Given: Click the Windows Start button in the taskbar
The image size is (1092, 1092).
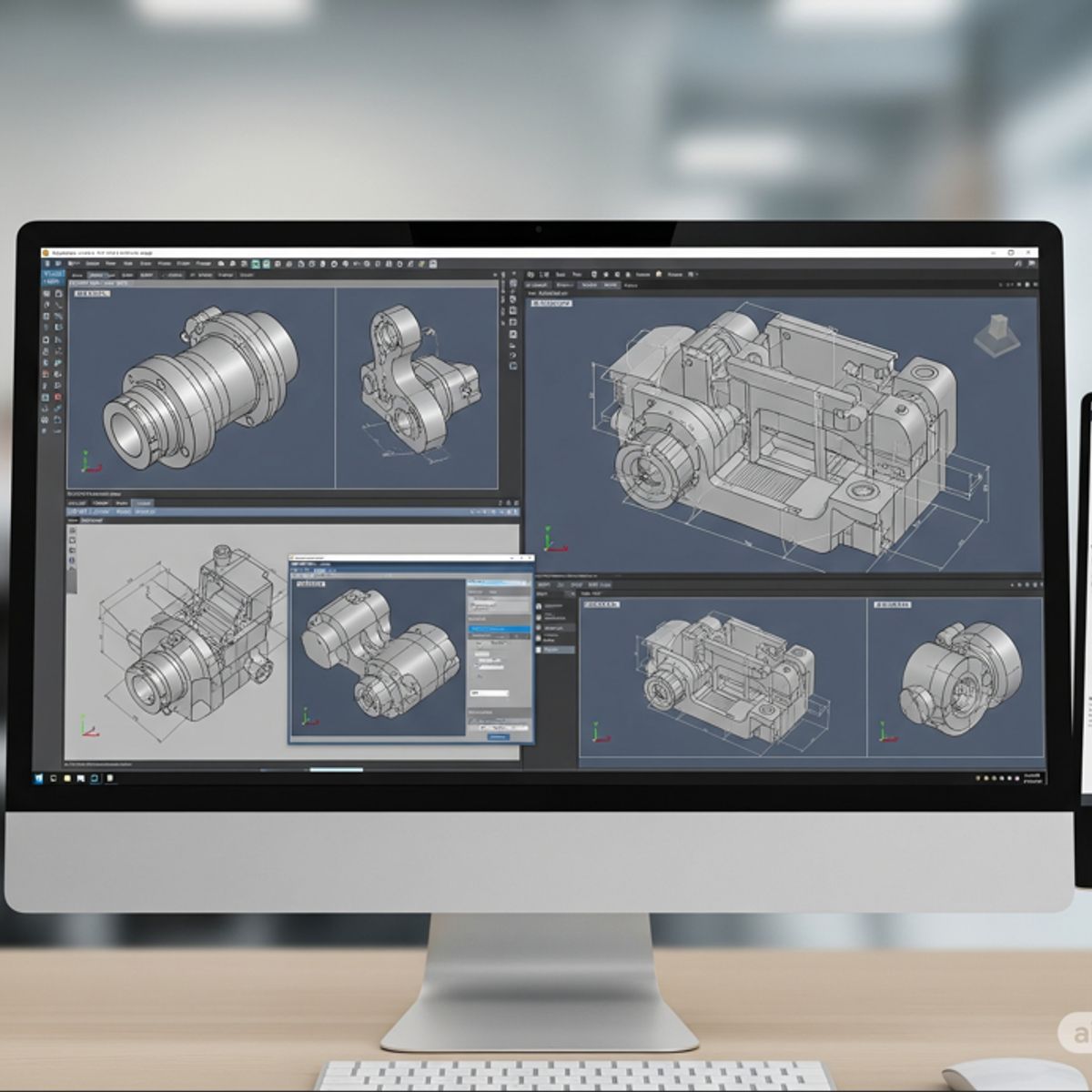Looking at the screenshot, I should point(38,778).
